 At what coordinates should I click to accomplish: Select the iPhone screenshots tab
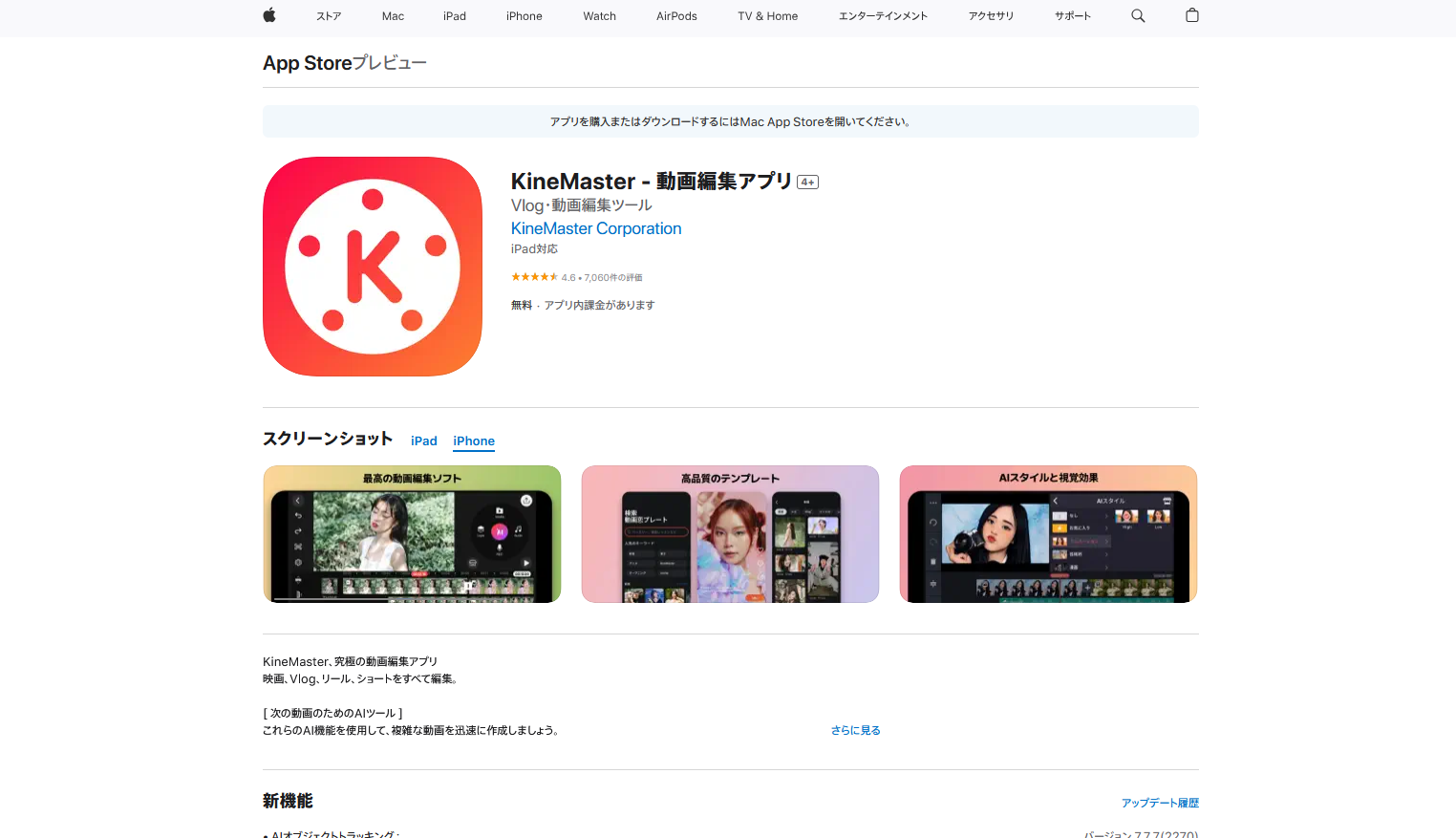473,440
